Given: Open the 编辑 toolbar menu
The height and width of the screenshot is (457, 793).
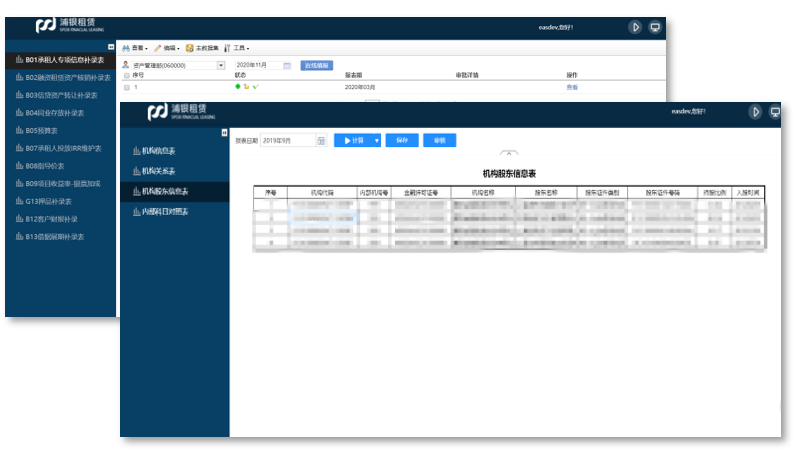Looking at the screenshot, I should pyautogui.click(x=166, y=48).
